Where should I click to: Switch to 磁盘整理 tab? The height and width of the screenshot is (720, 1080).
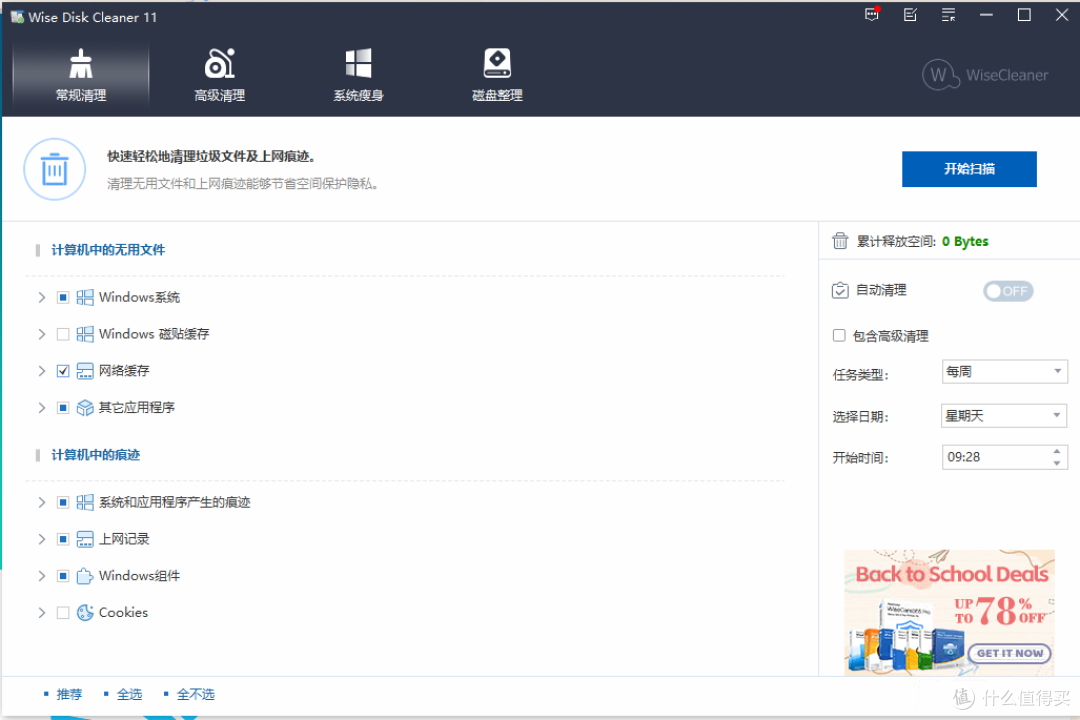[497, 76]
